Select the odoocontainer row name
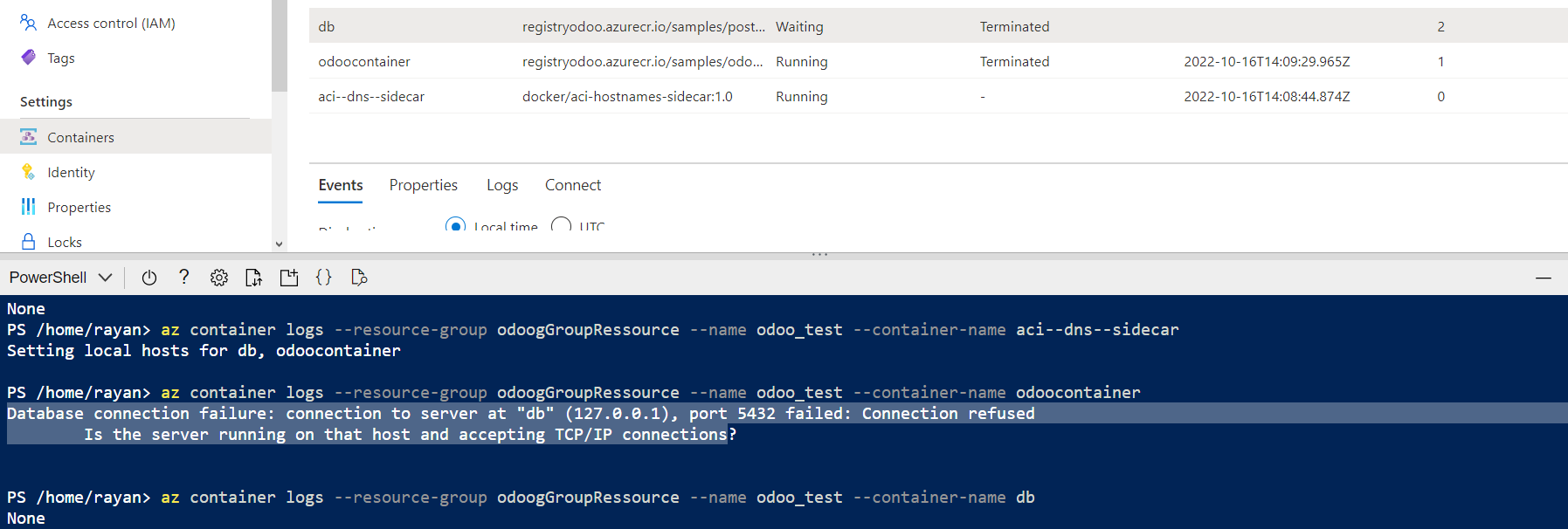This screenshot has height=529, width=1568. (364, 61)
